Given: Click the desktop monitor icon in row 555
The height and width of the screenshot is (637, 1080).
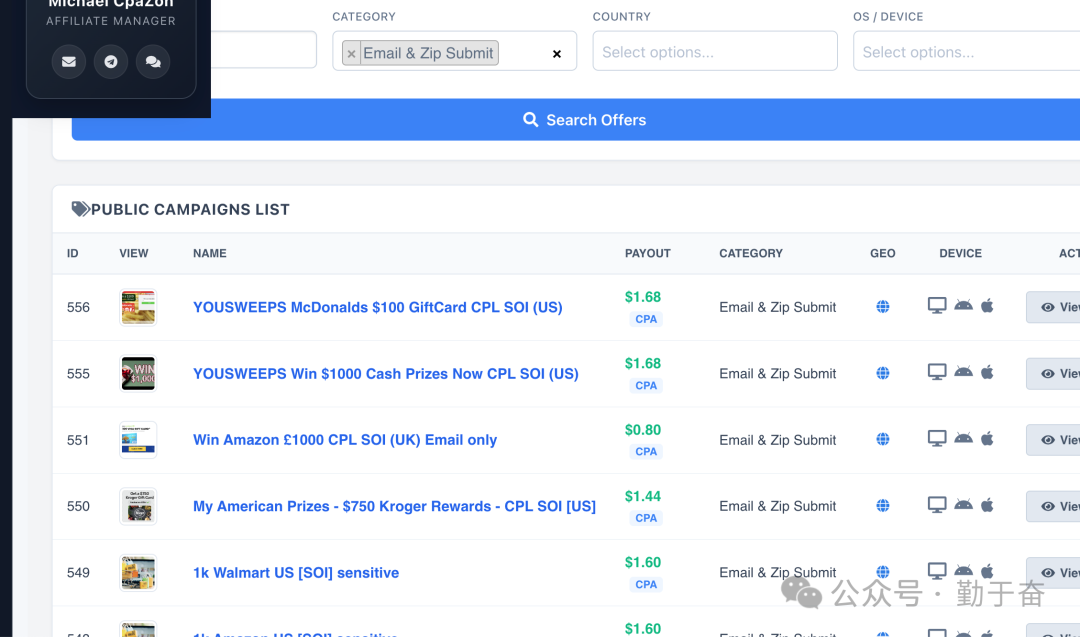Looking at the screenshot, I should [x=937, y=372].
